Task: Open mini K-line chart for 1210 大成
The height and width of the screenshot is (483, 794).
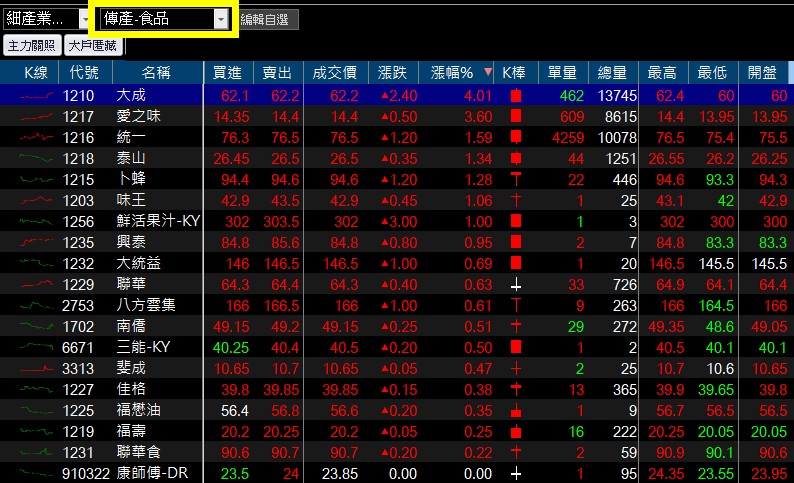Action: (36, 95)
